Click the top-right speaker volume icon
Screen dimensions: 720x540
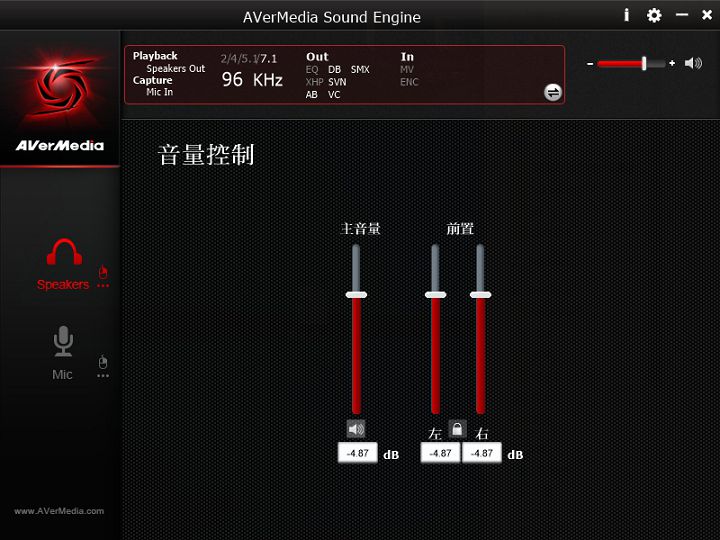[693, 63]
